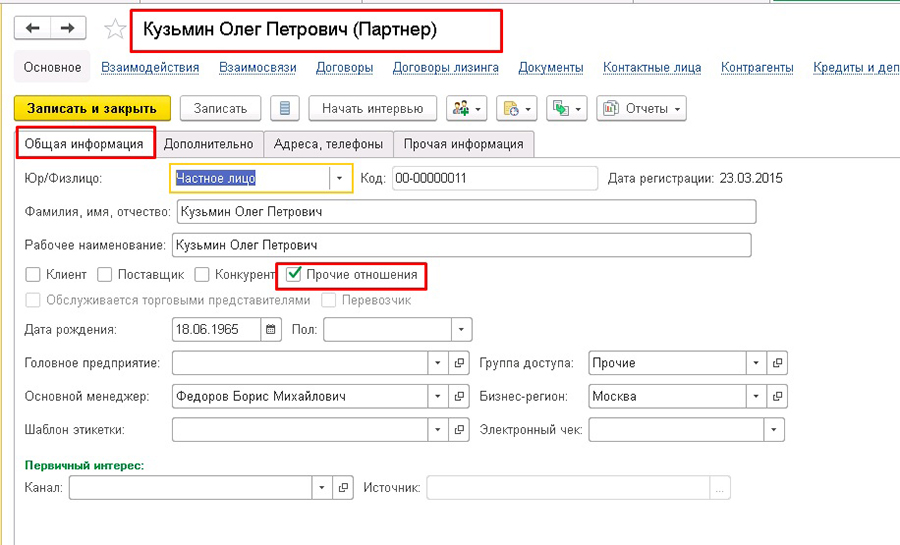Click the Дата регистрации: 23.03.2015 text
Viewport: 900px width, 545px height.
(695, 178)
